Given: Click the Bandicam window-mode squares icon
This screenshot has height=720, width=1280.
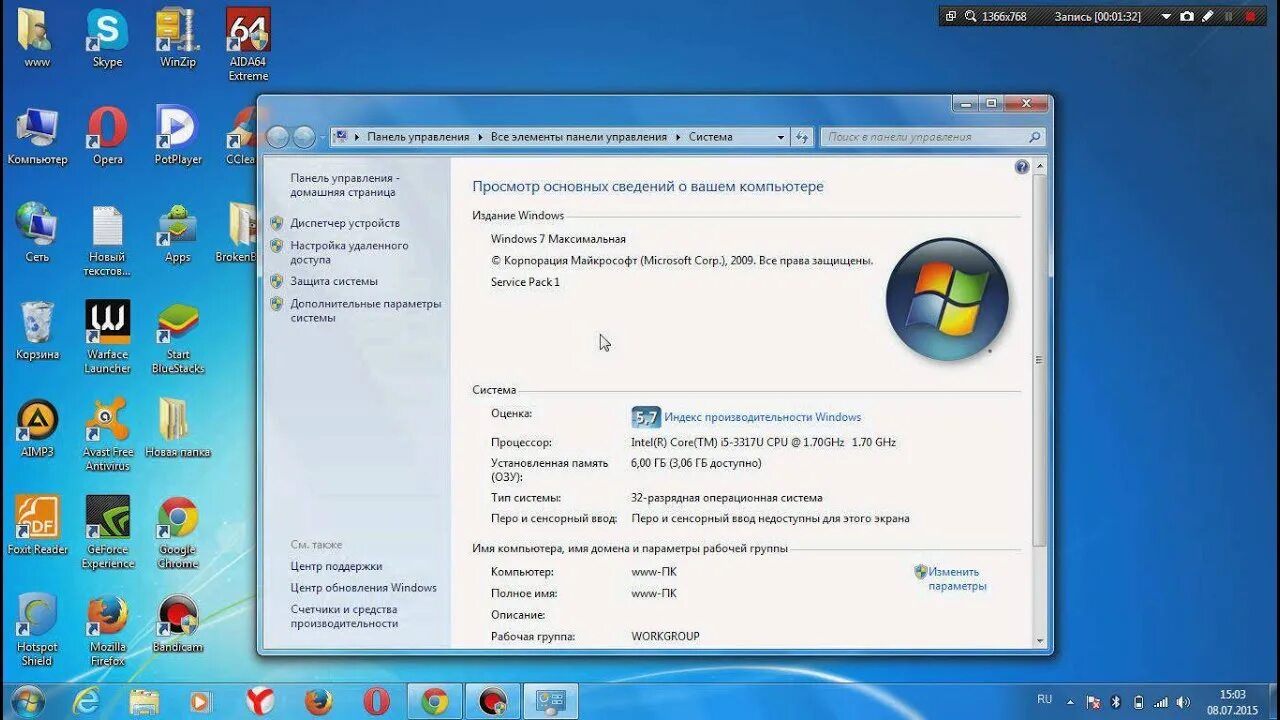Looking at the screenshot, I should pyautogui.click(x=951, y=16).
